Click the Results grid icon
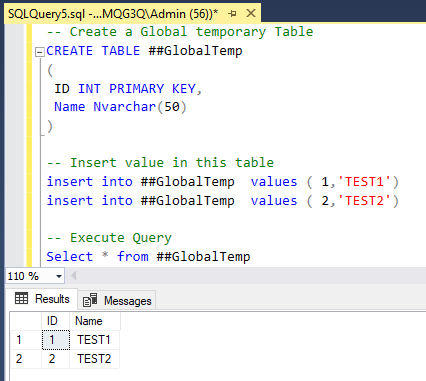The height and width of the screenshot is (381, 426). (x=21, y=298)
